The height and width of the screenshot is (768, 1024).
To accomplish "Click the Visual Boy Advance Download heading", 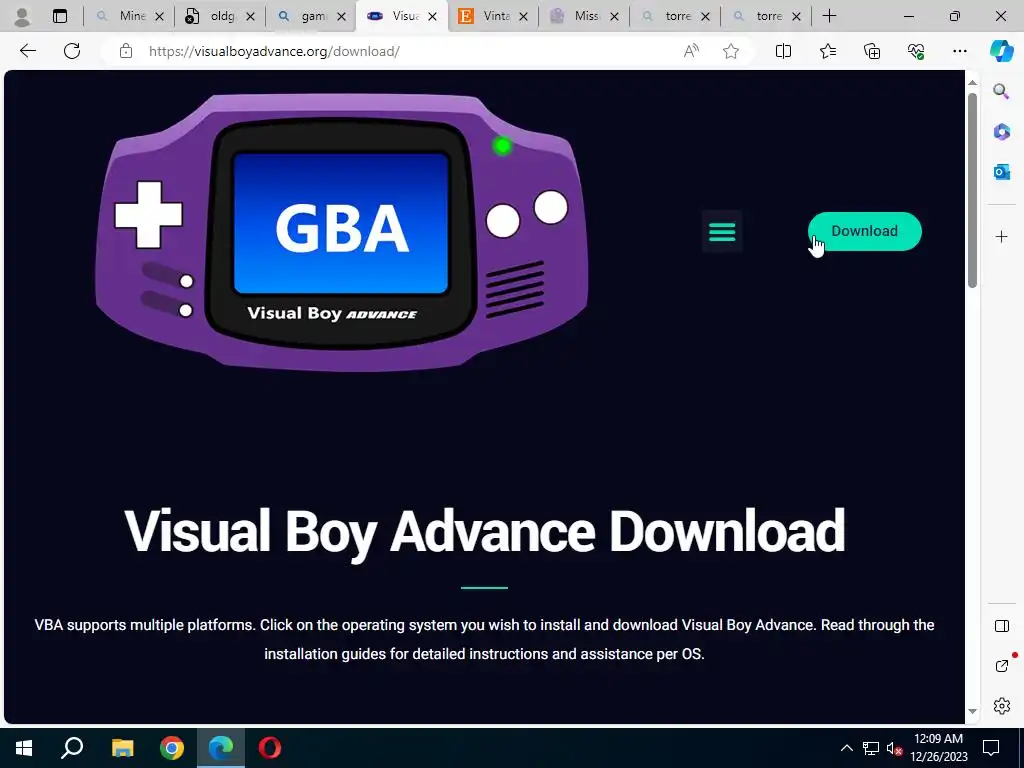I will click(485, 532).
